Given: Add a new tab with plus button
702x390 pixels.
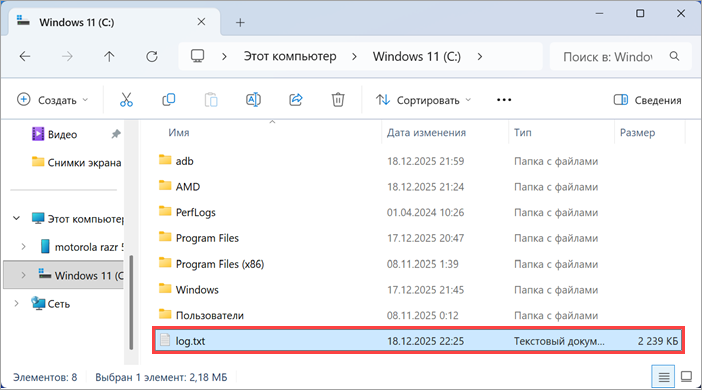Looking at the screenshot, I should 240,22.
